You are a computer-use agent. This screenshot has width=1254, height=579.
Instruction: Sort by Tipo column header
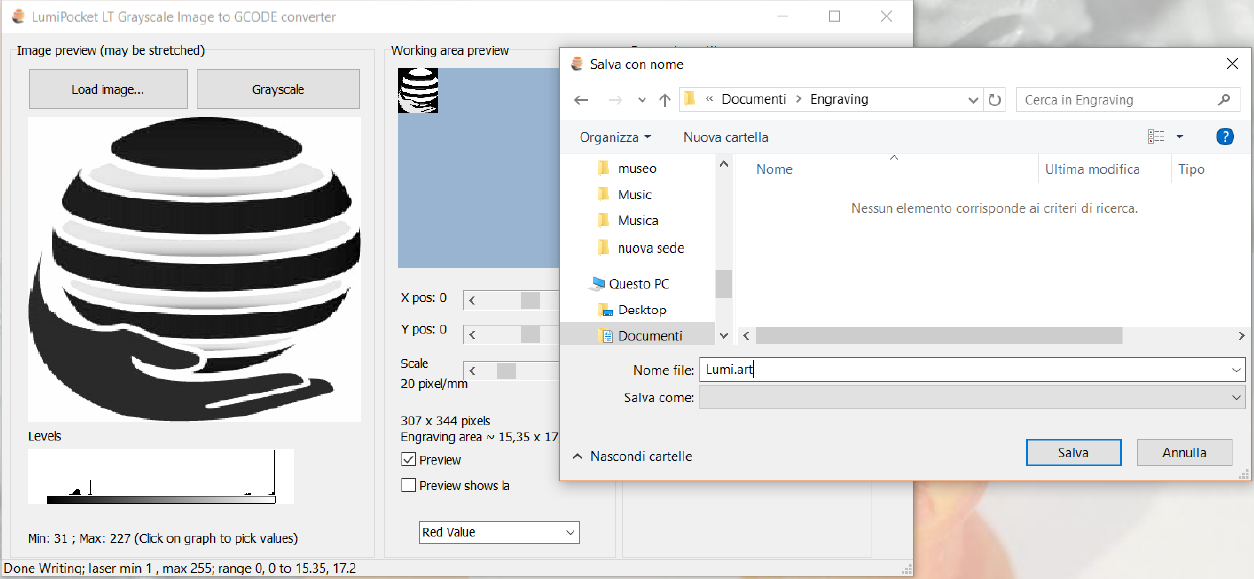point(1191,169)
